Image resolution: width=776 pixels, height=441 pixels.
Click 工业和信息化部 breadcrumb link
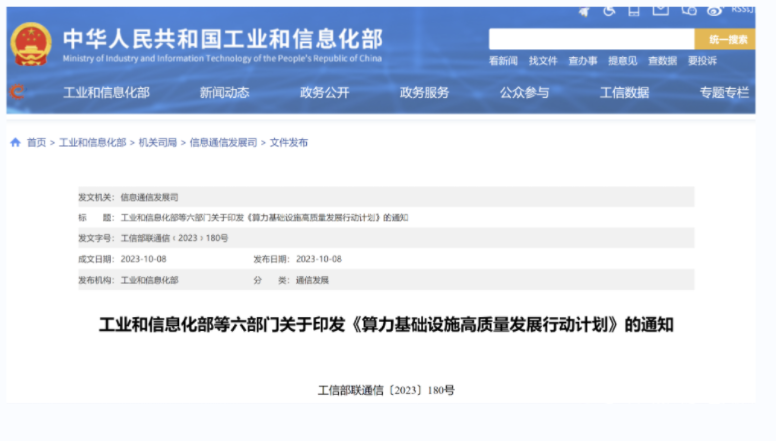(93, 143)
